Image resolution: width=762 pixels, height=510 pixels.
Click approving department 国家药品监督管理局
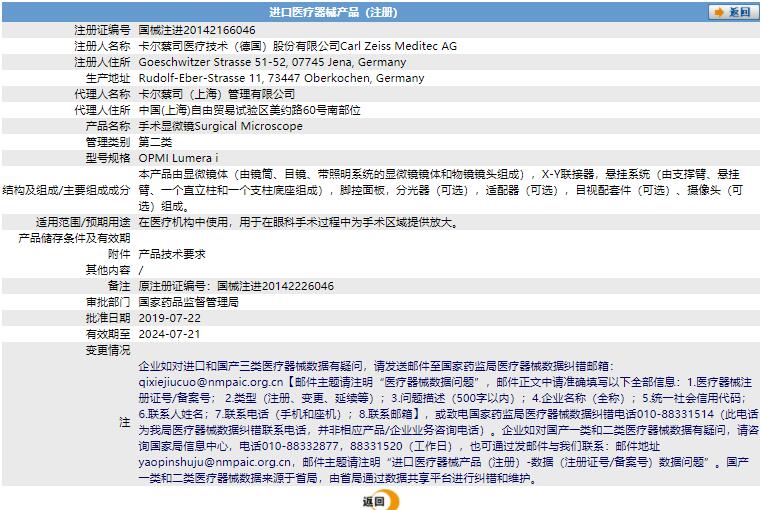[x=189, y=302]
